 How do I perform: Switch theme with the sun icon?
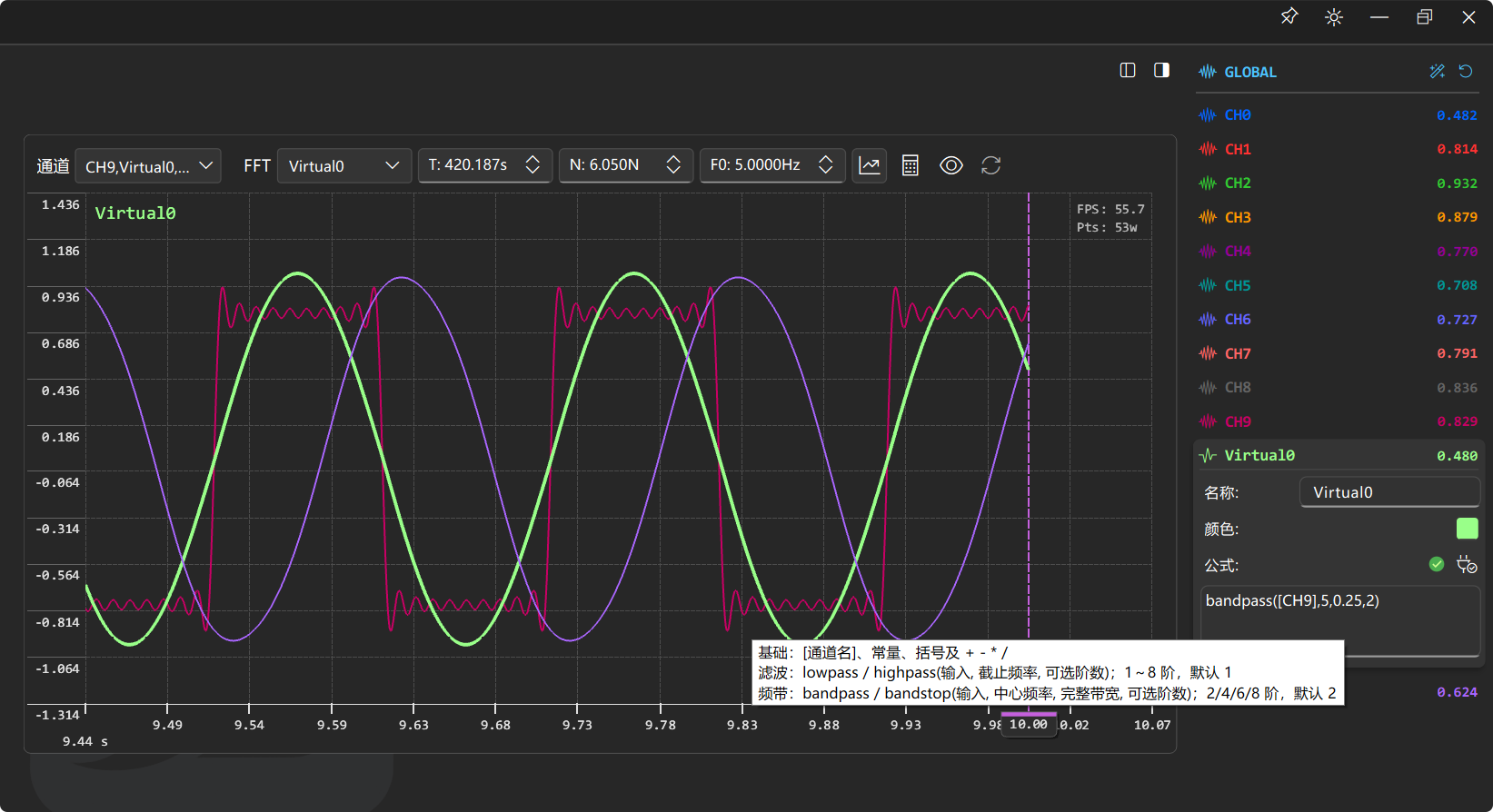pos(1334,17)
